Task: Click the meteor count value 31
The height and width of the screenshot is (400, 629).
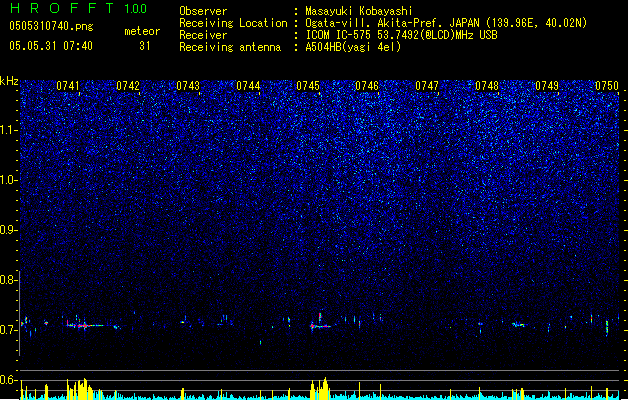Action: coord(145,46)
